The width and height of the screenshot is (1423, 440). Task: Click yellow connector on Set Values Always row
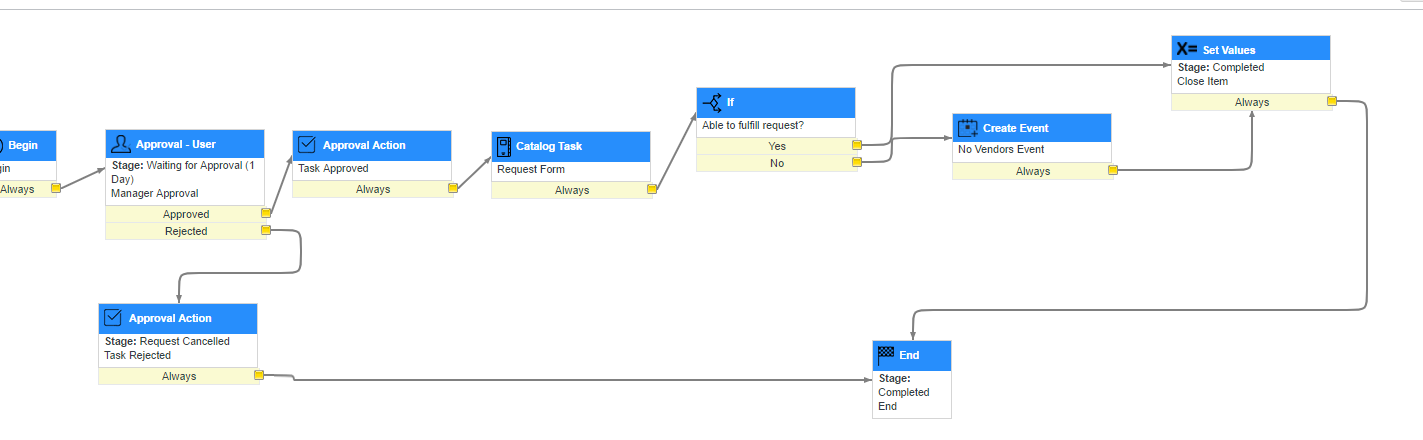click(x=1332, y=101)
